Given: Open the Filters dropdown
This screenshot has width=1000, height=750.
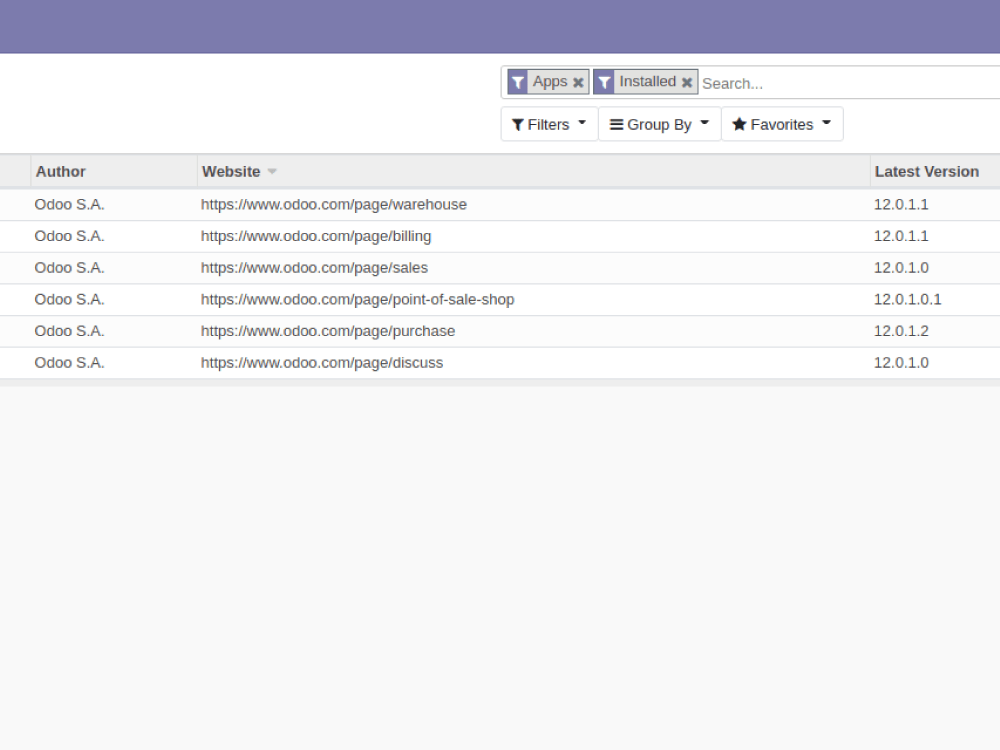Looking at the screenshot, I should point(549,124).
